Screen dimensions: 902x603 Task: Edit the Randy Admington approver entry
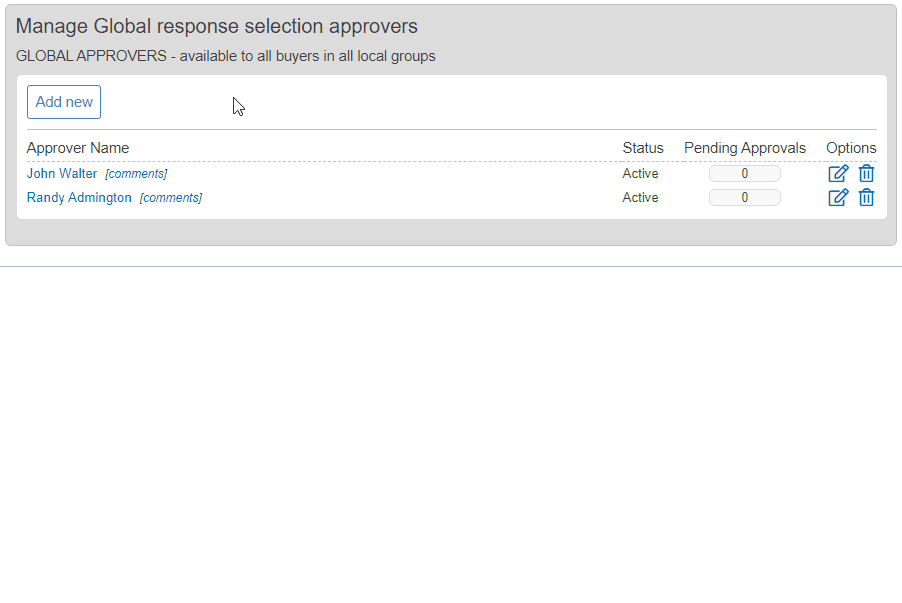(x=838, y=197)
